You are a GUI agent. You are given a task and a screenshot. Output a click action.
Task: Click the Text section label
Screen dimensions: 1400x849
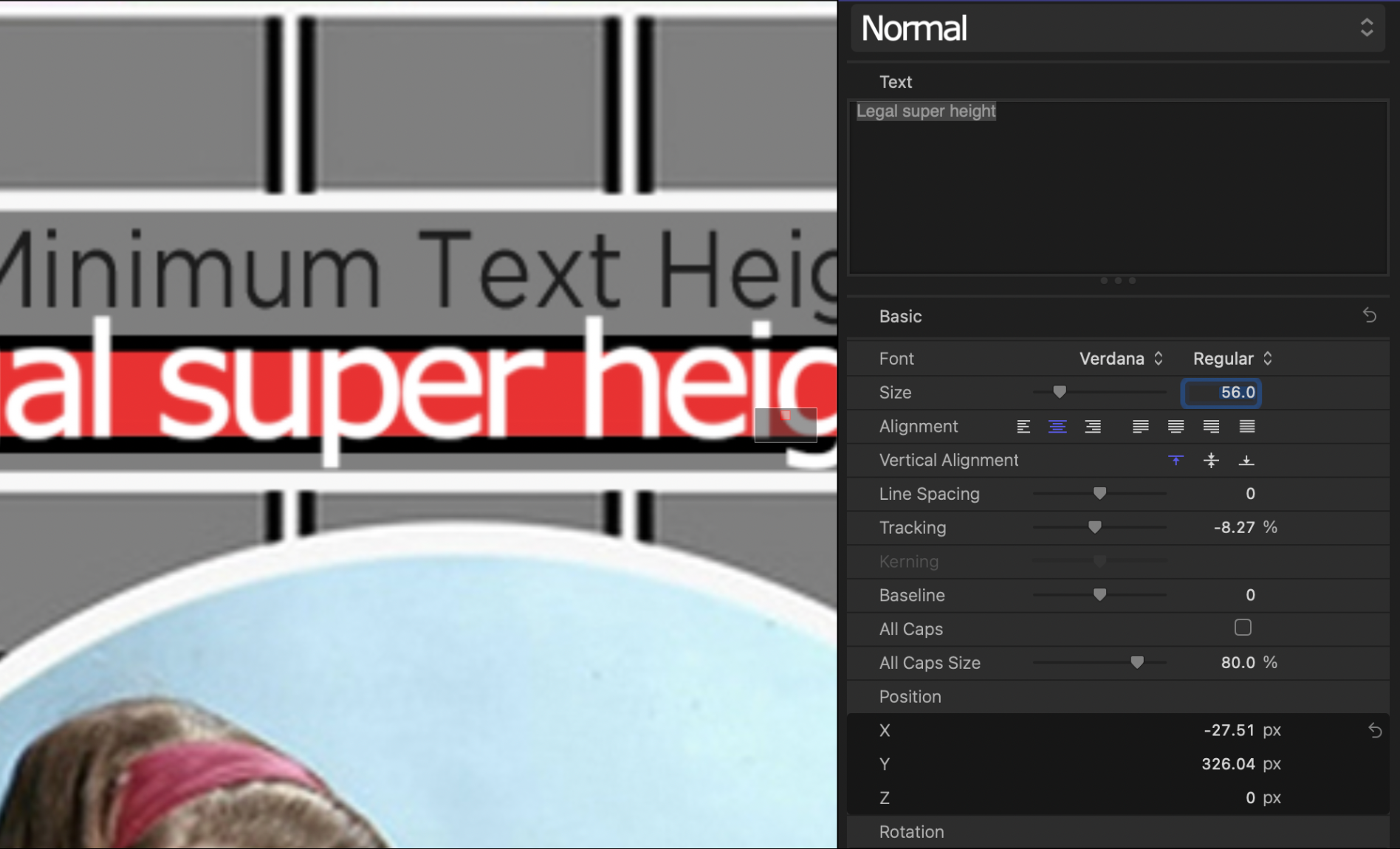click(896, 82)
